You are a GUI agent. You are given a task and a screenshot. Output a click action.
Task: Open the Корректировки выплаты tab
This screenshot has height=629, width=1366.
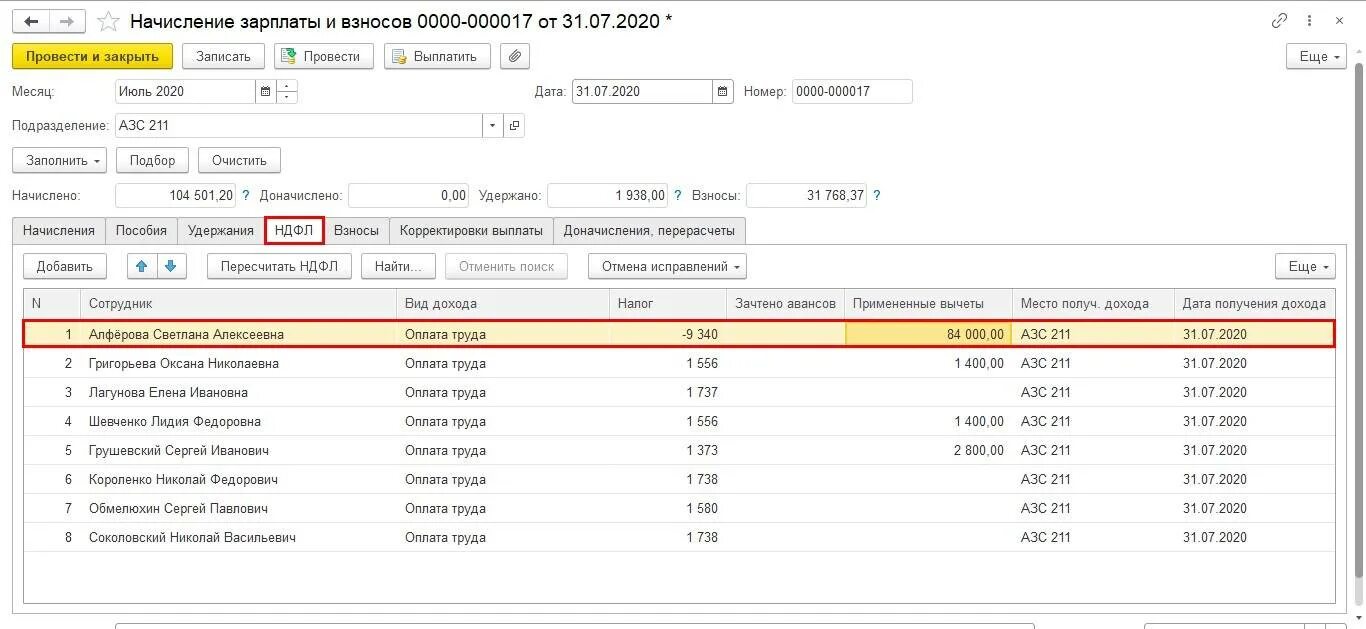(x=471, y=230)
